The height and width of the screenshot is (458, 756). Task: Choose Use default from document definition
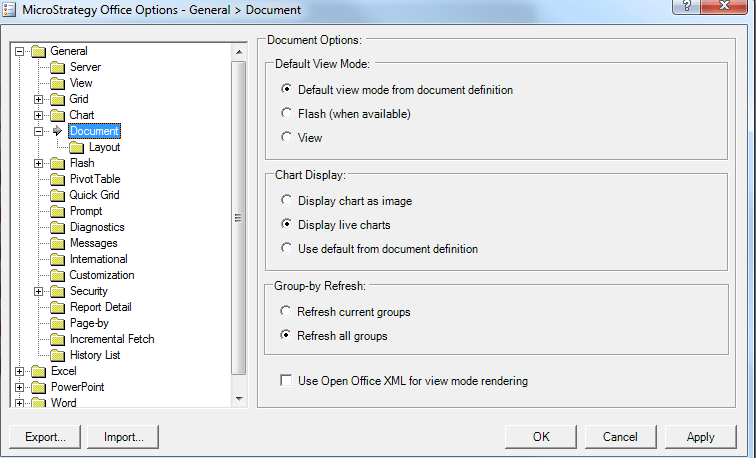point(286,248)
